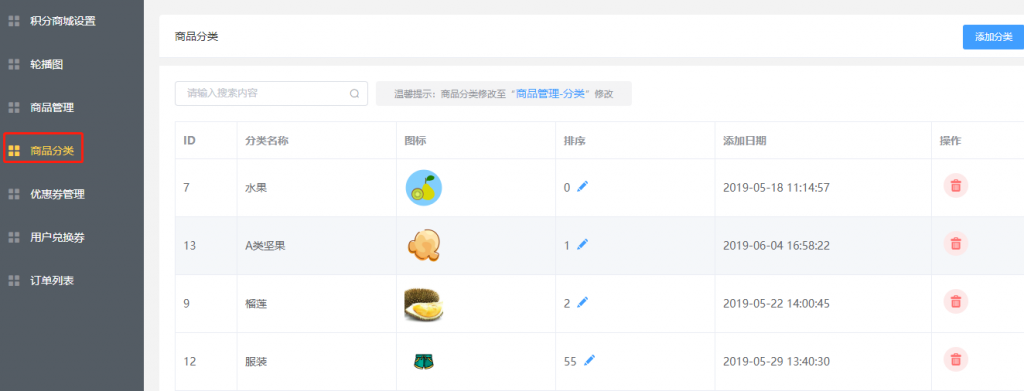This screenshot has width=1024, height=391.
Task: Go to 轮播图 sidebar menu
Action: click(x=46, y=64)
